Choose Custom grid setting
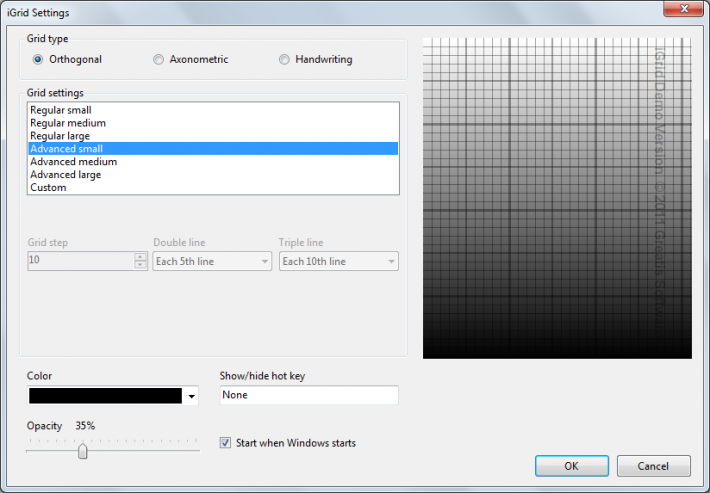This screenshot has width=710, height=493. click(x=213, y=187)
